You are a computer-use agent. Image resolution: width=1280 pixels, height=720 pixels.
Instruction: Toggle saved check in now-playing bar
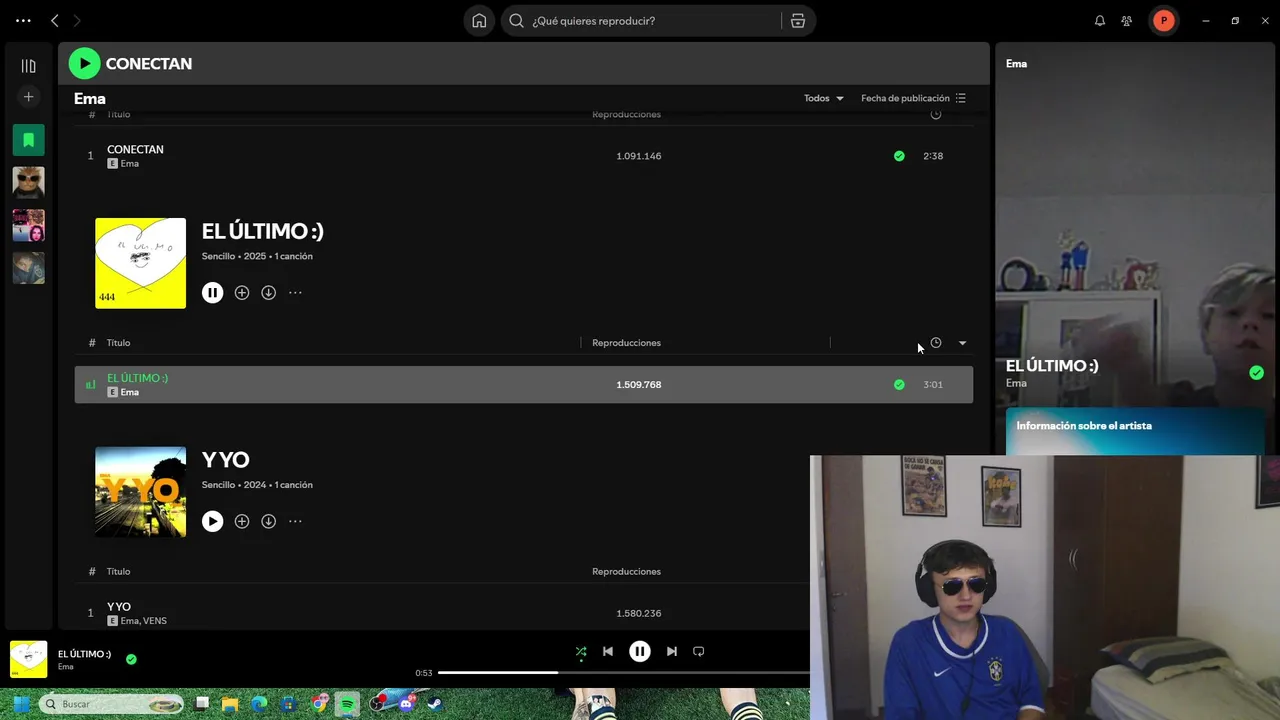[131, 659]
